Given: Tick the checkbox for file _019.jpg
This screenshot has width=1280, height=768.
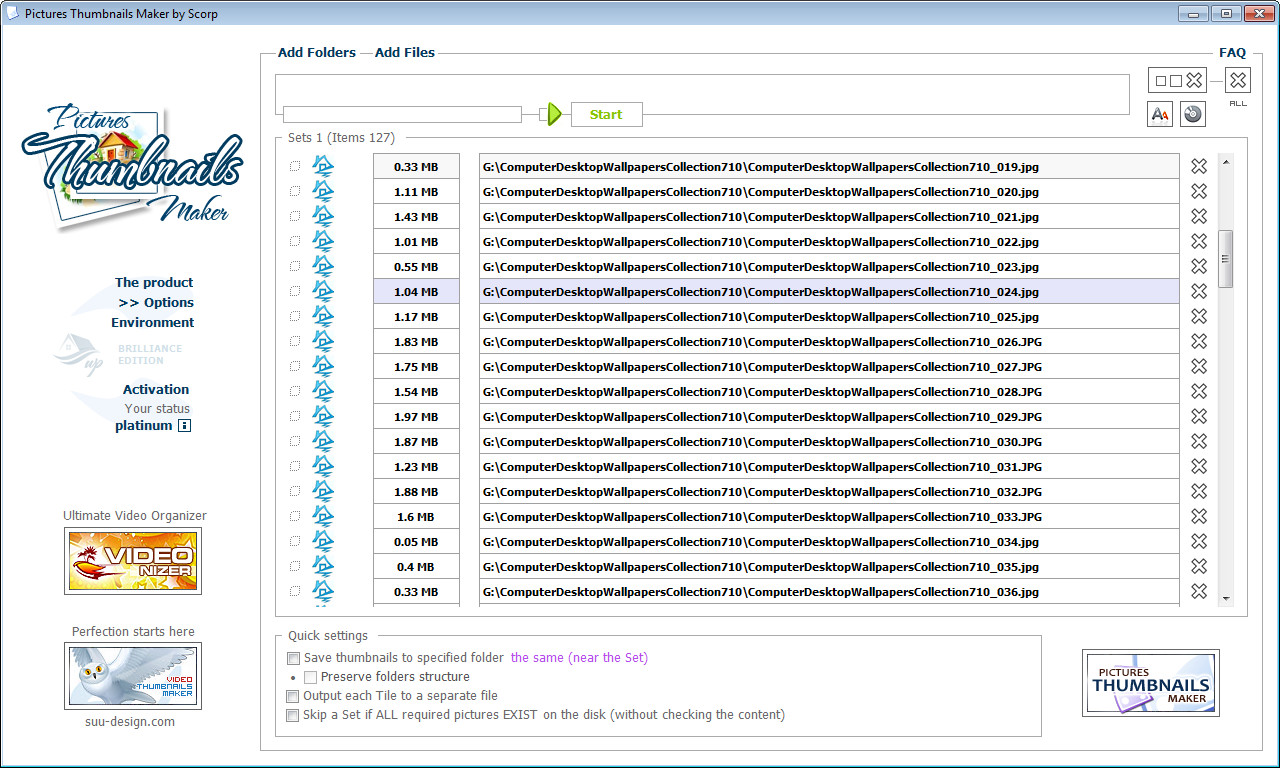Looking at the screenshot, I should (x=294, y=166).
